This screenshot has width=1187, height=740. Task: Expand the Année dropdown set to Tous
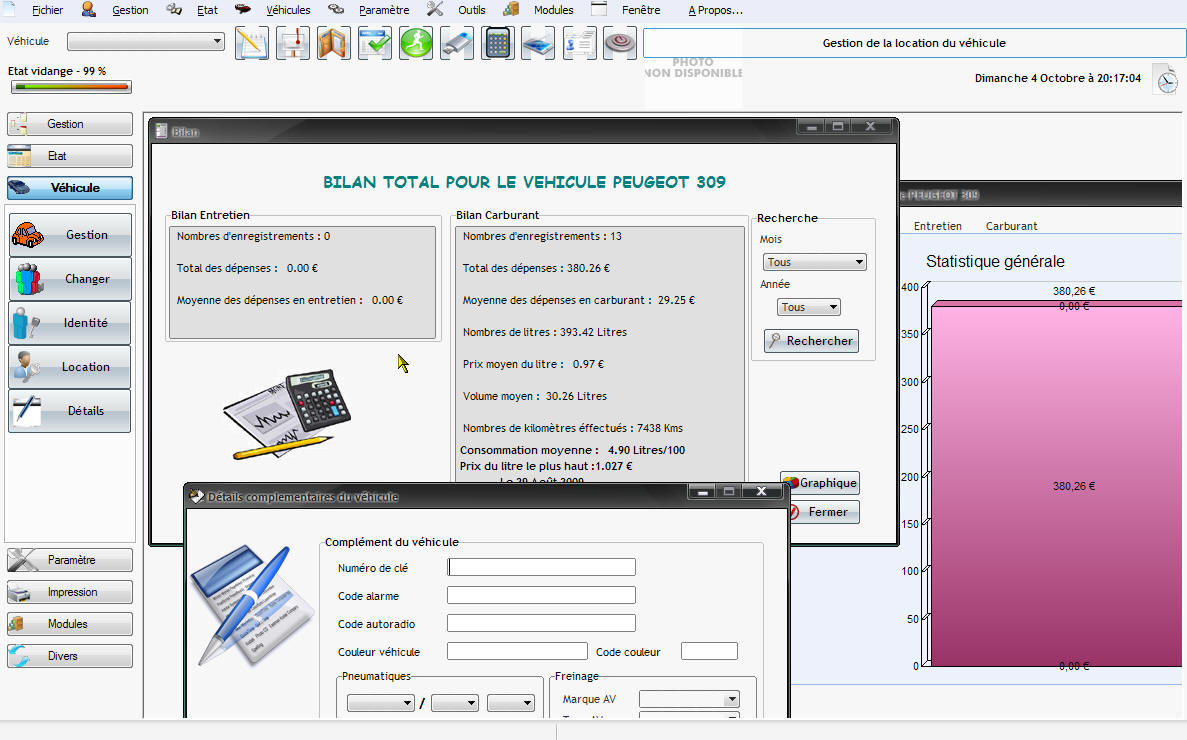pyautogui.click(x=809, y=307)
